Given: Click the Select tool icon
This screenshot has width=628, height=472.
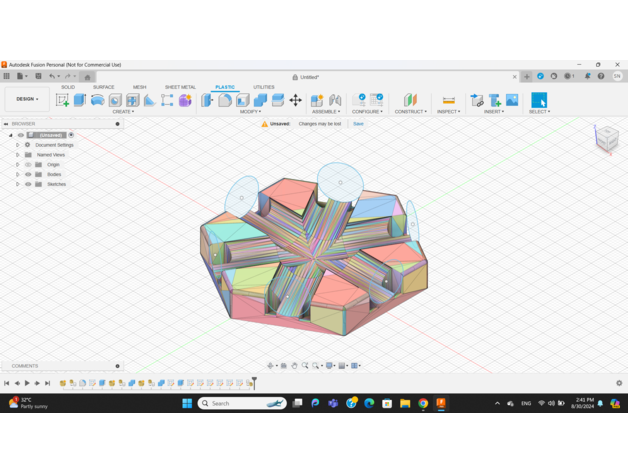Looking at the screenshot, I should pos(539,100).
